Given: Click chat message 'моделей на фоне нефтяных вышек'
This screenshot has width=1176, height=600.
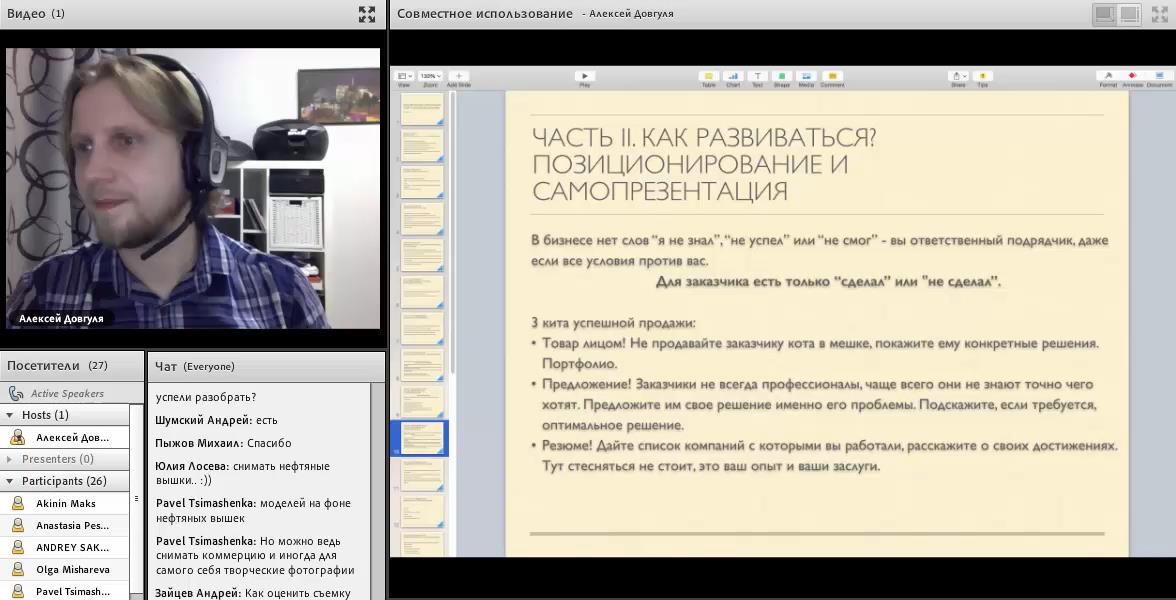Looking at the screenshot, I should coord(254,511).
